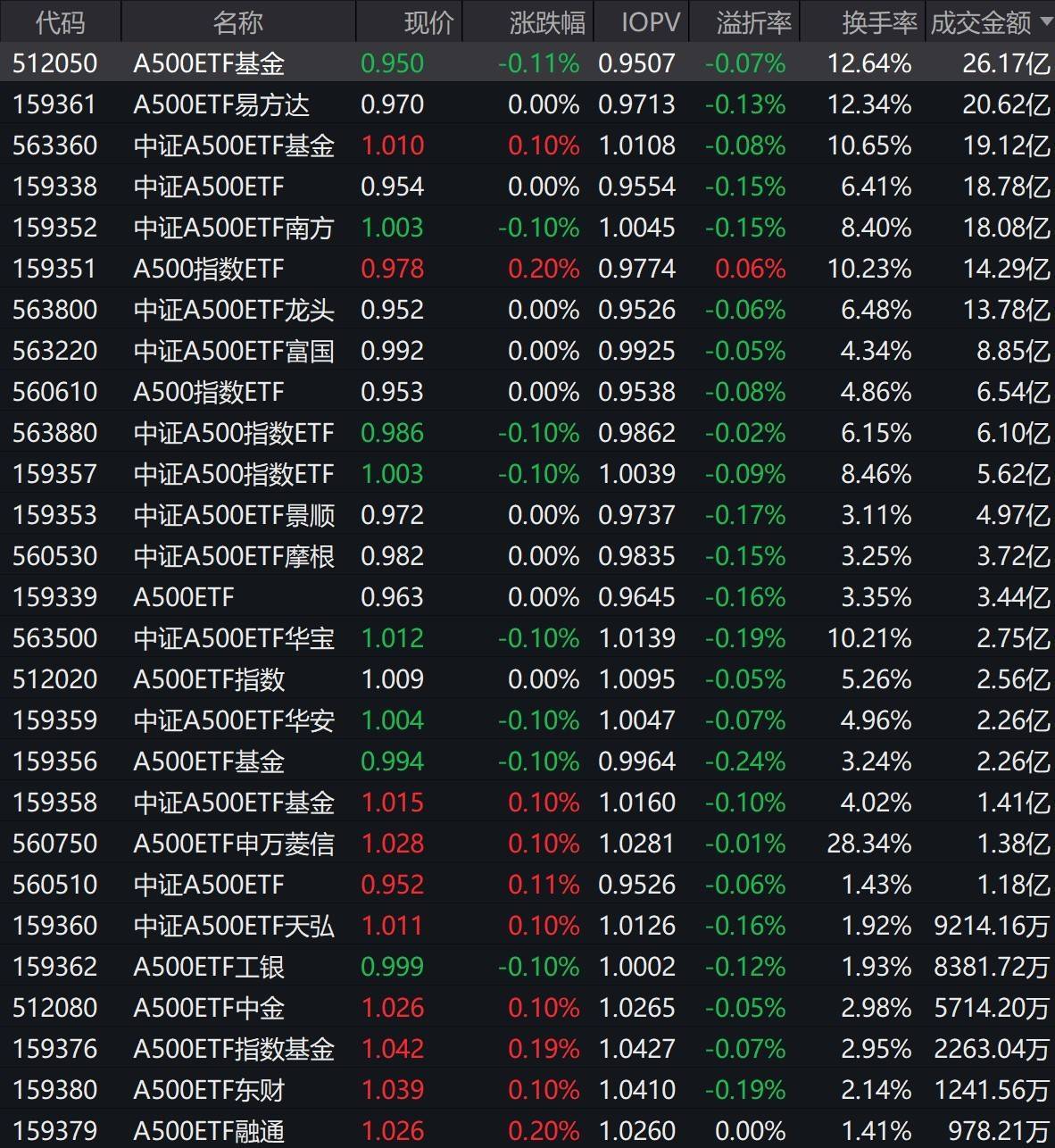Click the 名称 column header
The width and height of the screenshot is (1055, 1148).
click(x=237, y=22)
